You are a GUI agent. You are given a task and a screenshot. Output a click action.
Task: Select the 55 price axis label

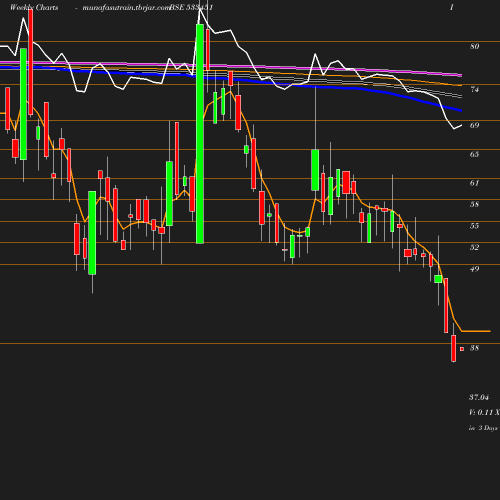475,226
